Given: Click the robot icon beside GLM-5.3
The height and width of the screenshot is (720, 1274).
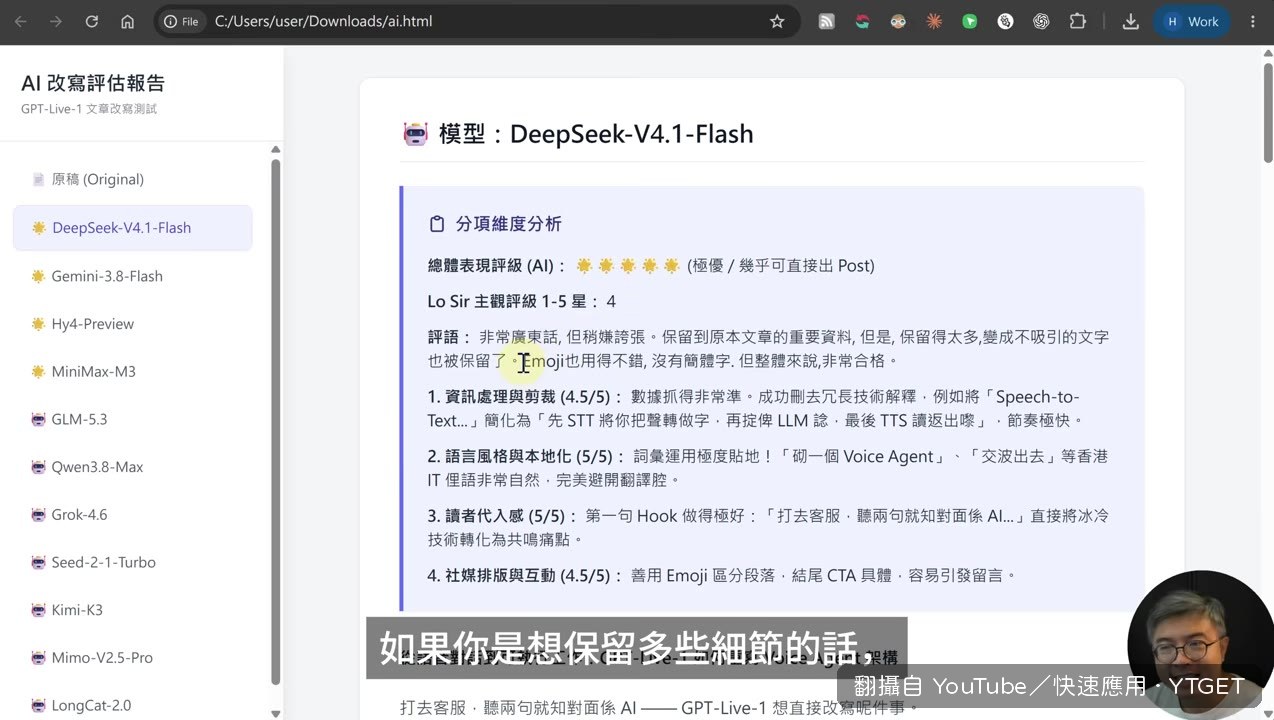Looking at the screenshot, I should point(38,419).
